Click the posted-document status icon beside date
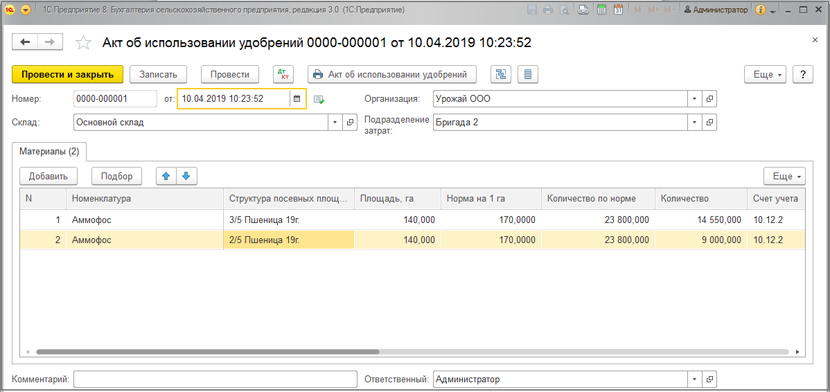The height and width of the screenshot is (392, 830). (319, 99)
